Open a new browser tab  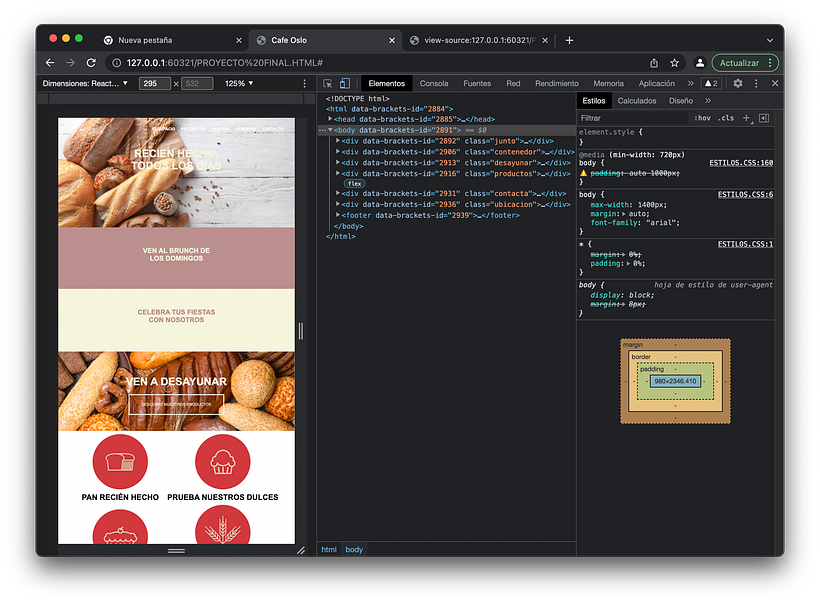coord(570,40)
